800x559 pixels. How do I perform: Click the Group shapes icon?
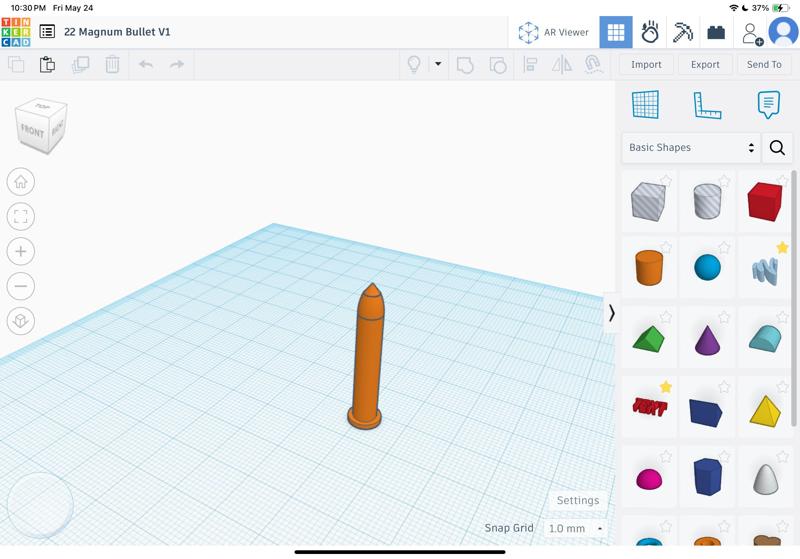tap(465, 65)
